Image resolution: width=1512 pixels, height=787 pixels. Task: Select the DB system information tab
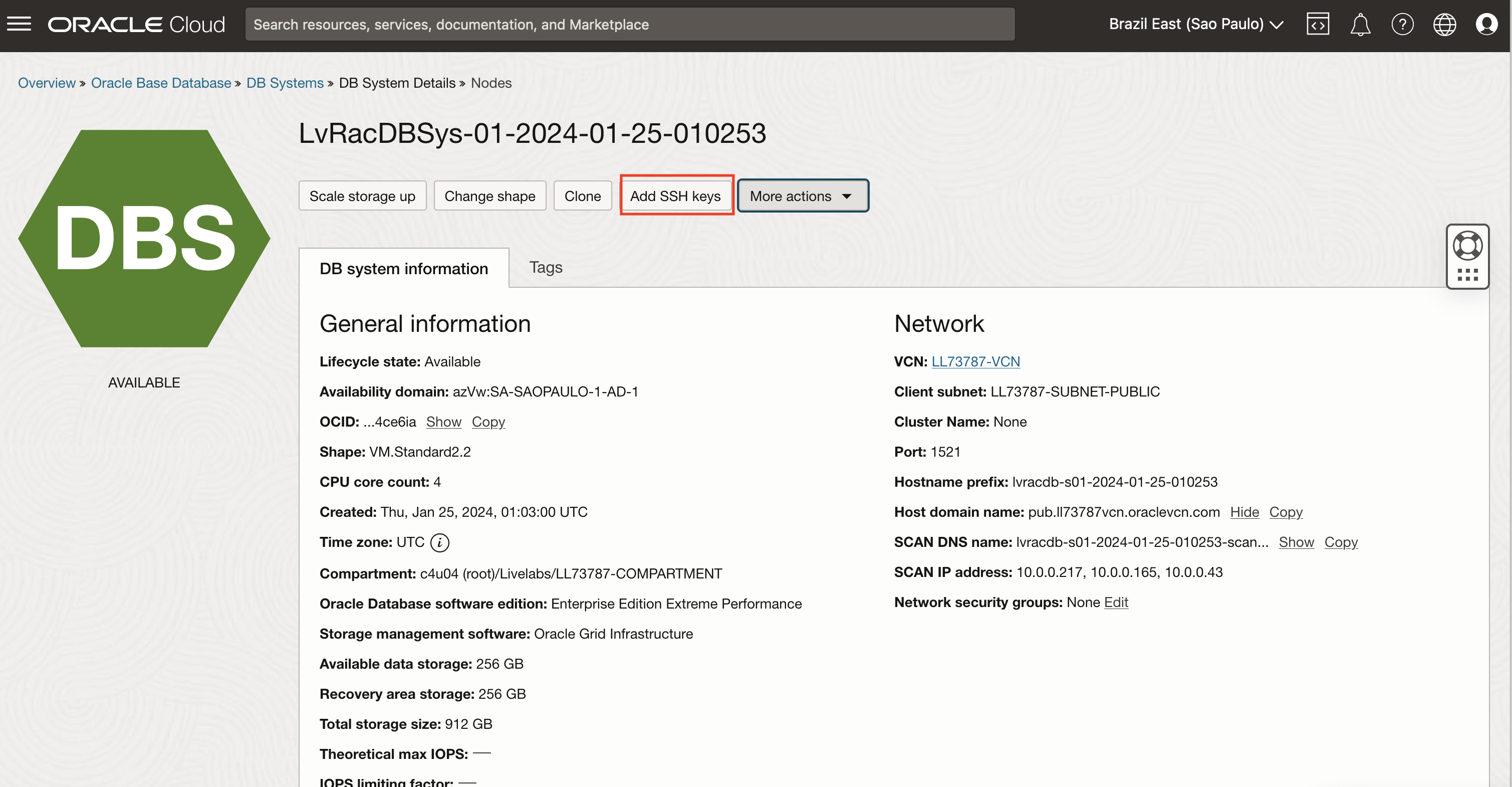[x=404, y=269]
